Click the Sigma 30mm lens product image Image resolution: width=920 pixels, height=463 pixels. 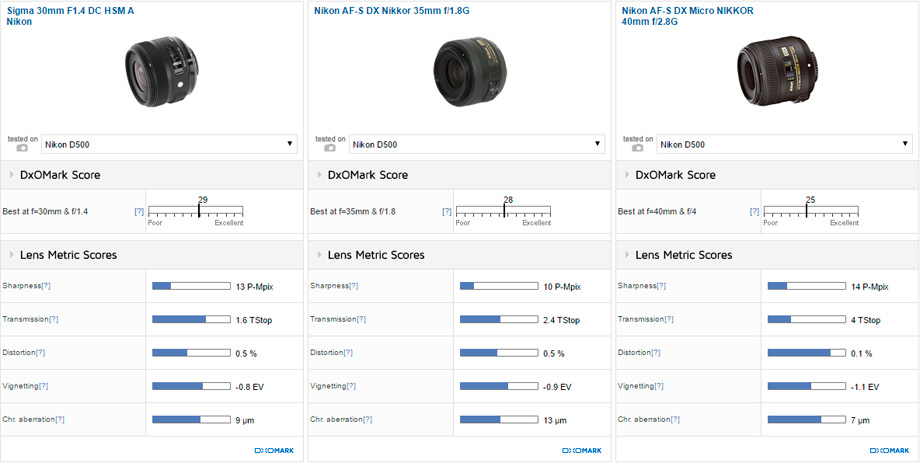coord(162,71)
